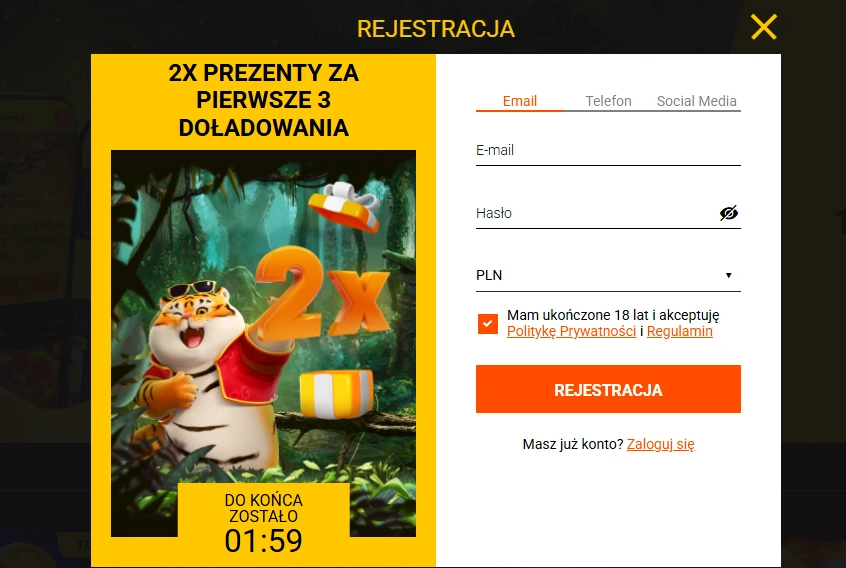This screenshot has width=846, height=568.
Task: Click the orange REJESTRACJA button
Action: [608, 389]
